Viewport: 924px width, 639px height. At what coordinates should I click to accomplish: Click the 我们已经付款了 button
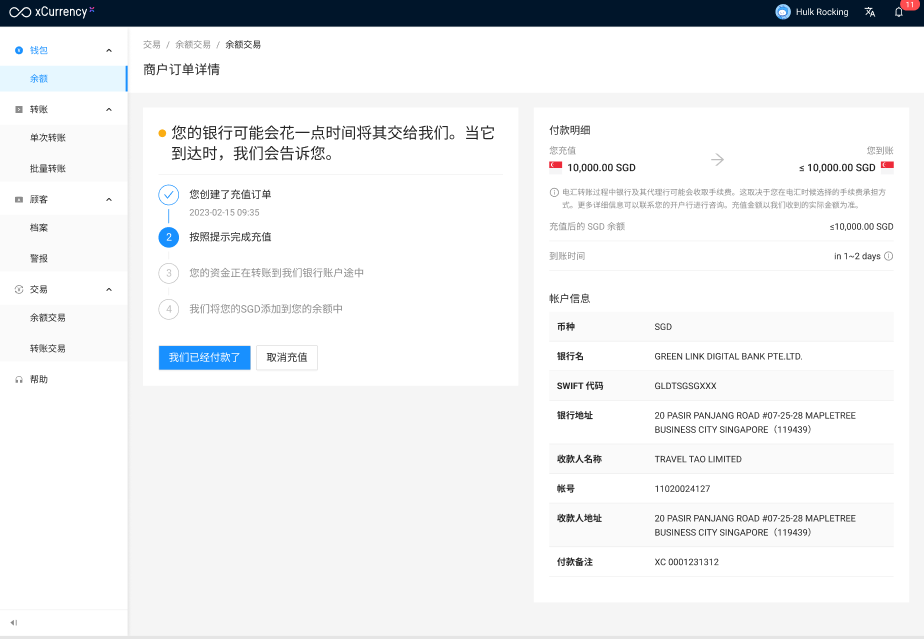point(204,357)
